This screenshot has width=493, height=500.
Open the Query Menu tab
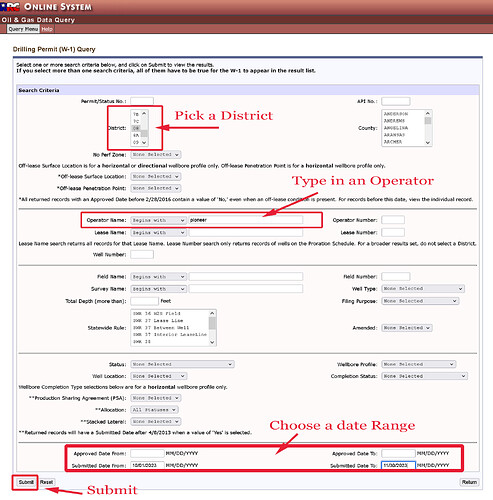[x=23, y=29]
